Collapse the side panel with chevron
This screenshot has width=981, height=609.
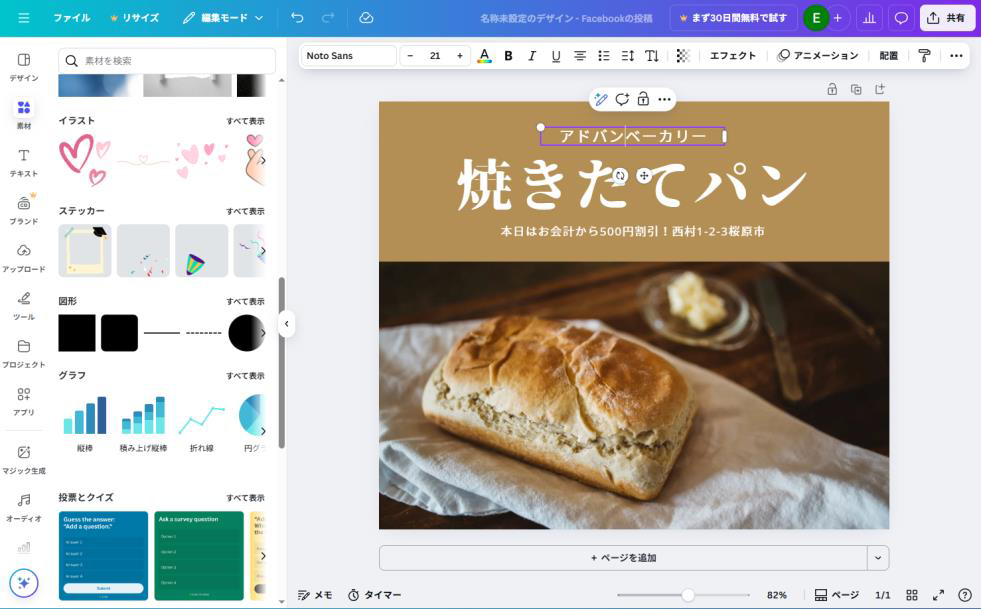click(x=287, y=324)
